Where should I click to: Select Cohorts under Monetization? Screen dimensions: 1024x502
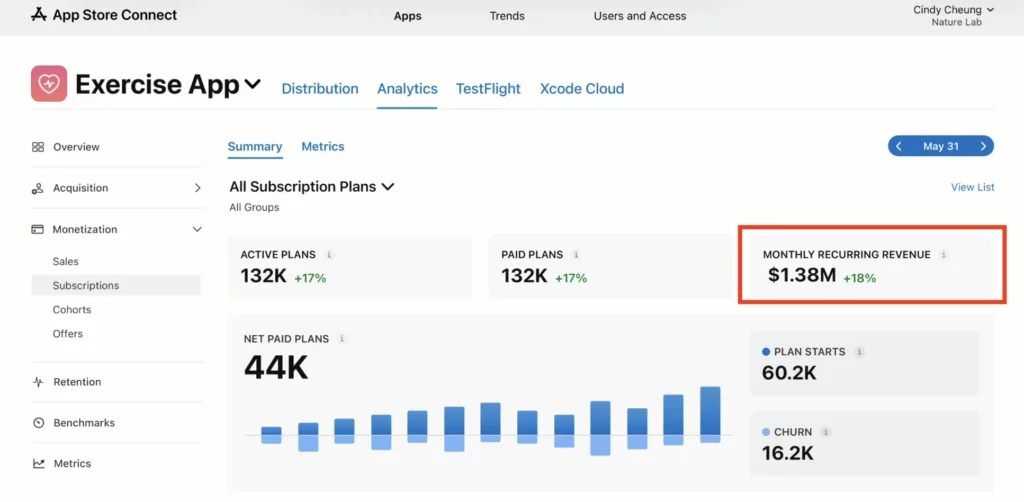click(x=72, y=310)
